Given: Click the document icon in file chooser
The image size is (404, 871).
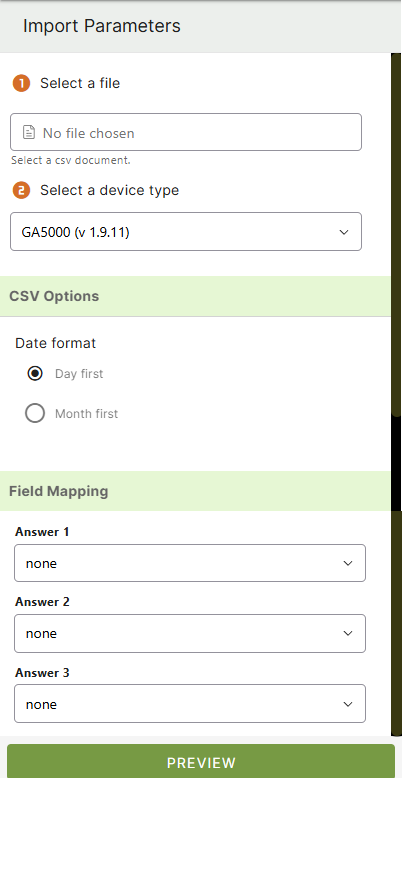Looking at the screenshot, I should coord(29,132).
